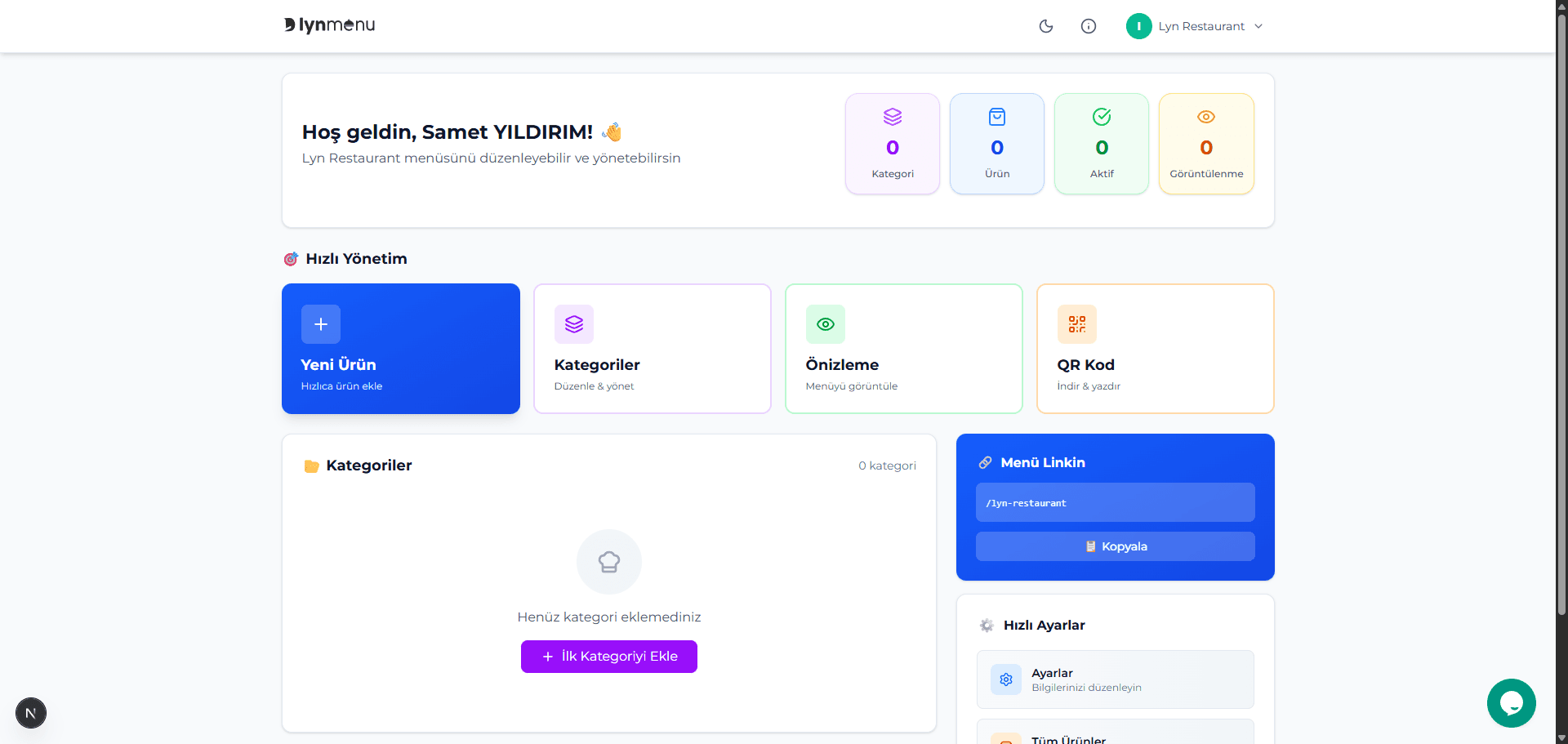Add a product via Yeni Ürün card
This screenshot has width=1568, height=744.
[x=400, y=349]
